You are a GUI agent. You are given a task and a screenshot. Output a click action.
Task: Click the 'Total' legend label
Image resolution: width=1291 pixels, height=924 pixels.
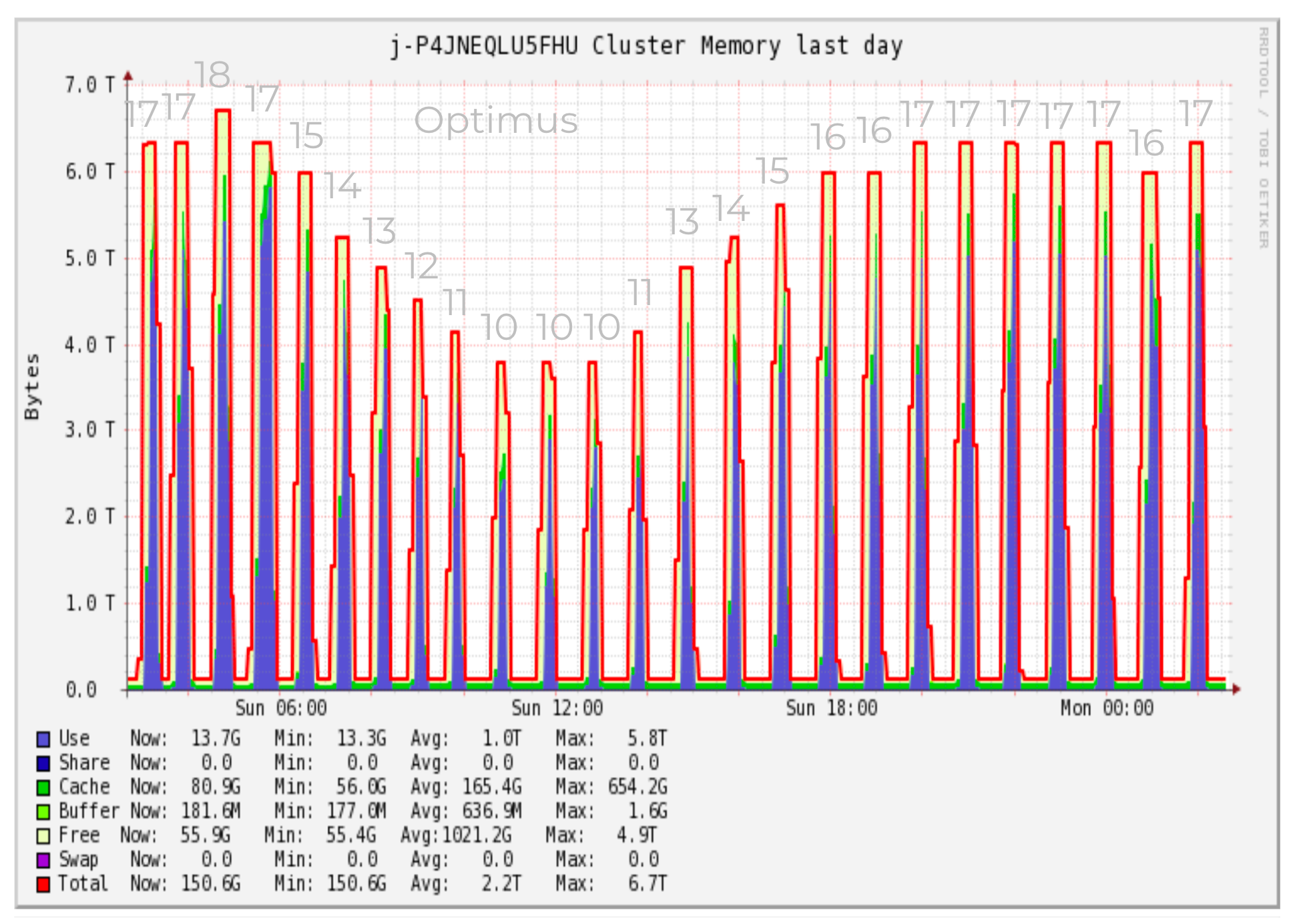(x=83, y=883)
